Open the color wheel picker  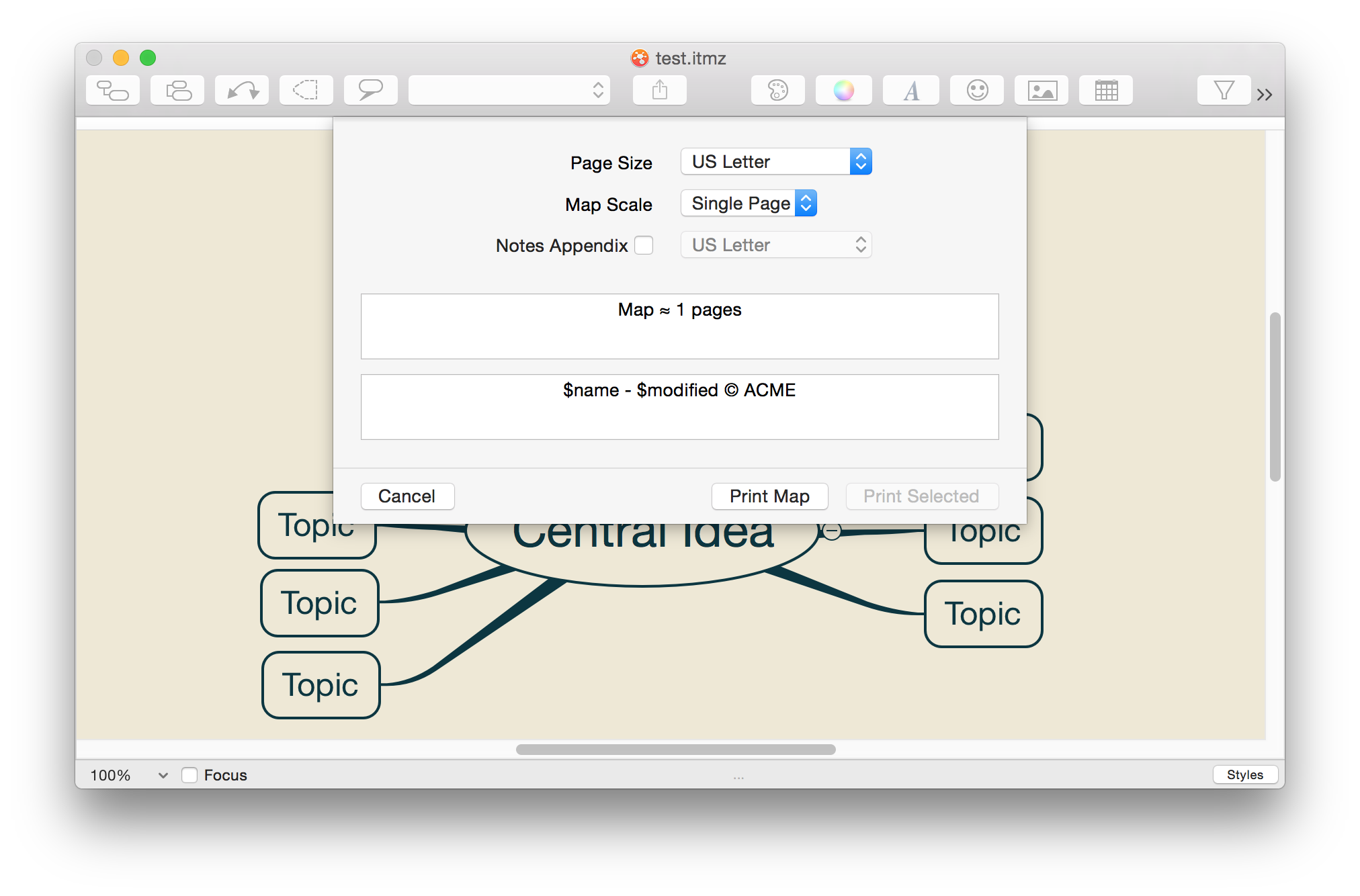844,91
